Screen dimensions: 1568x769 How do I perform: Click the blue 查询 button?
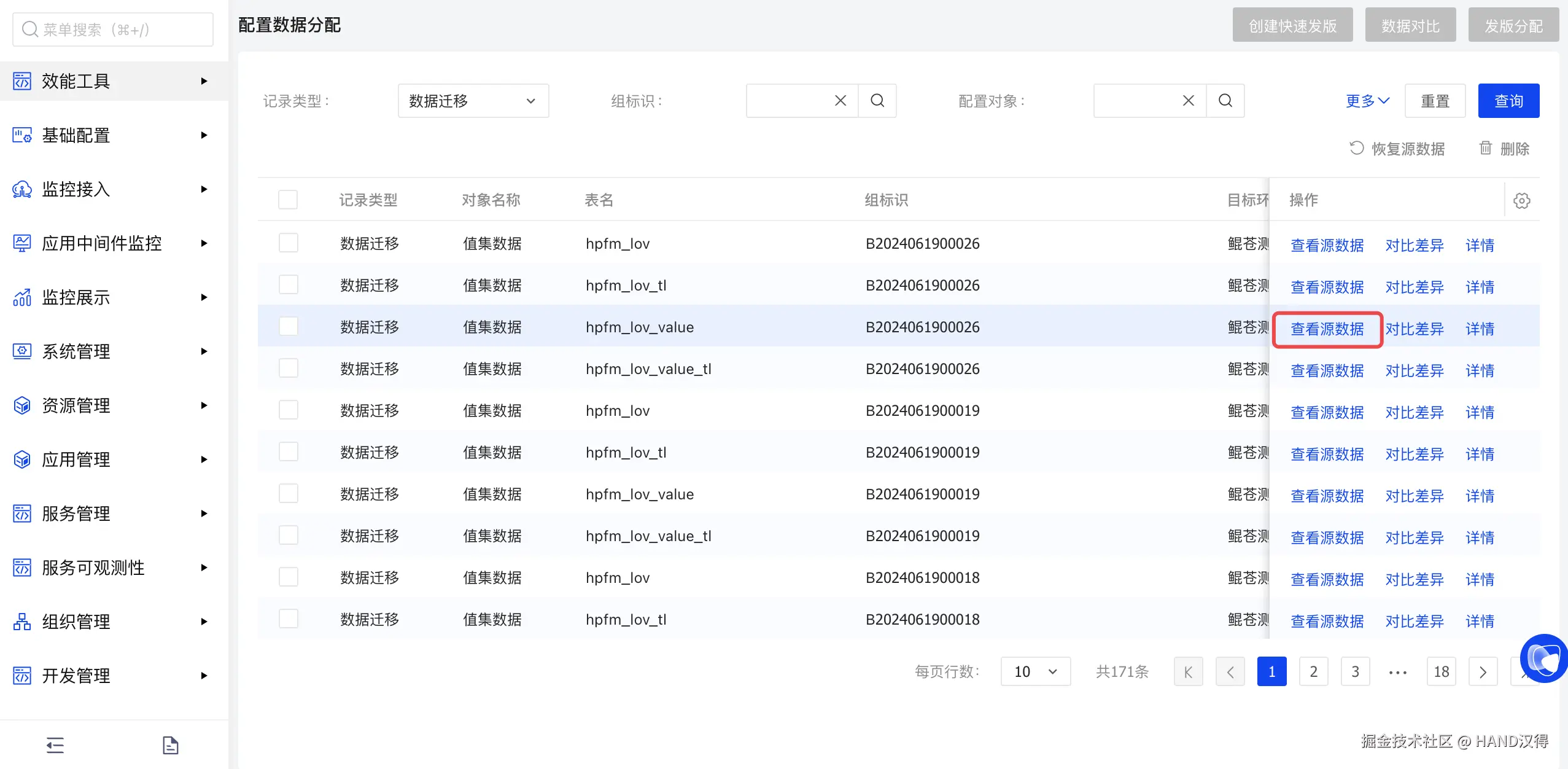point(1508,101)
